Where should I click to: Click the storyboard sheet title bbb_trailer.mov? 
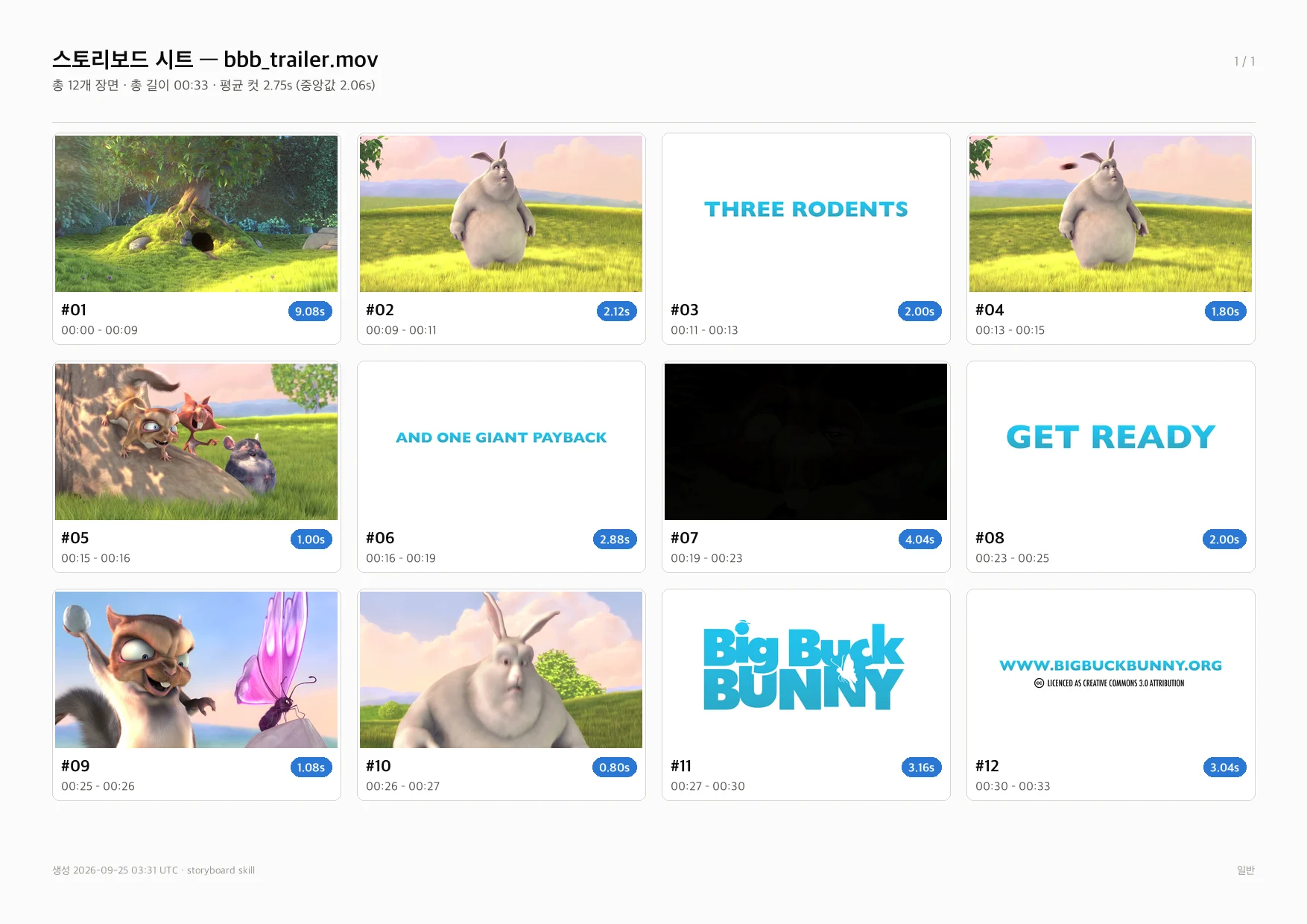pos(215,59)
